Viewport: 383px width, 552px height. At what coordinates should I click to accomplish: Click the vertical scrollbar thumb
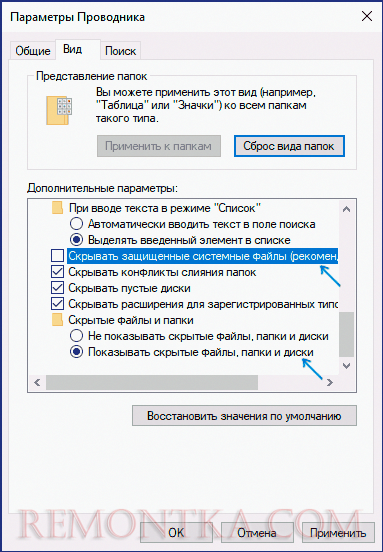pos(346,334)
